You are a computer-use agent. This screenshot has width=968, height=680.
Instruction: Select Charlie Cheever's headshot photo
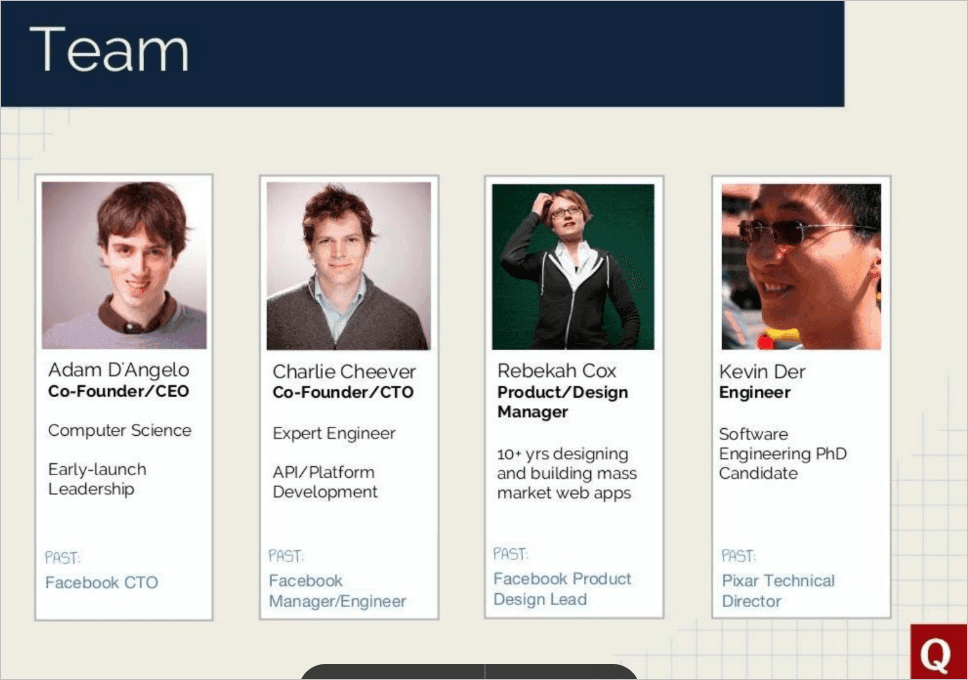(x=348, y=266)
